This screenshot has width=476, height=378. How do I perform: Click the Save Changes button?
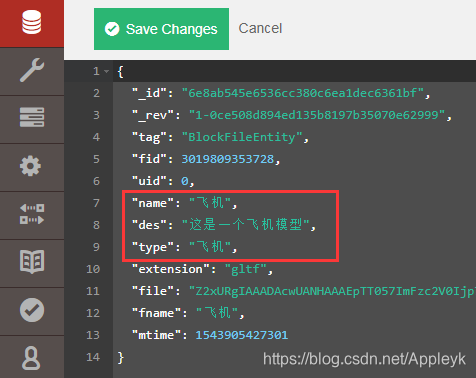(161, 29)
